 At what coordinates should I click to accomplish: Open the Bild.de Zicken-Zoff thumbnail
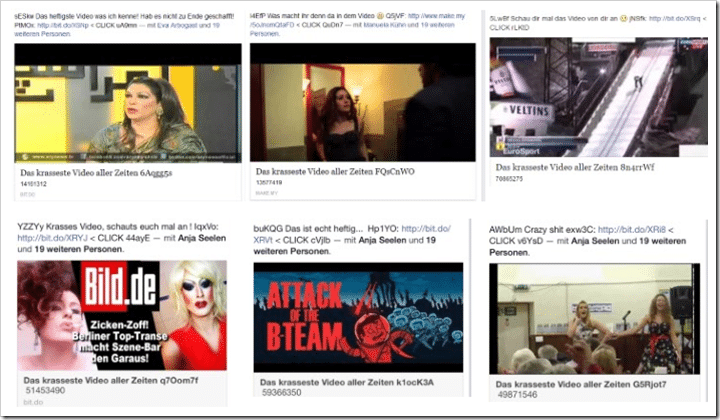122,315
